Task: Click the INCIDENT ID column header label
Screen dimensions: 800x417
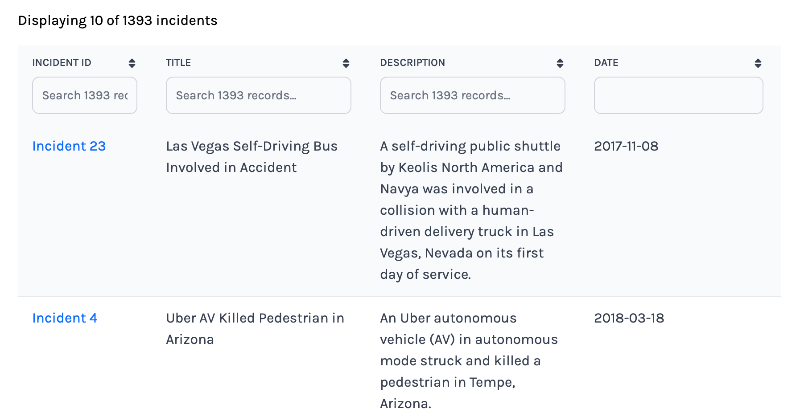Action: [62, 63]
